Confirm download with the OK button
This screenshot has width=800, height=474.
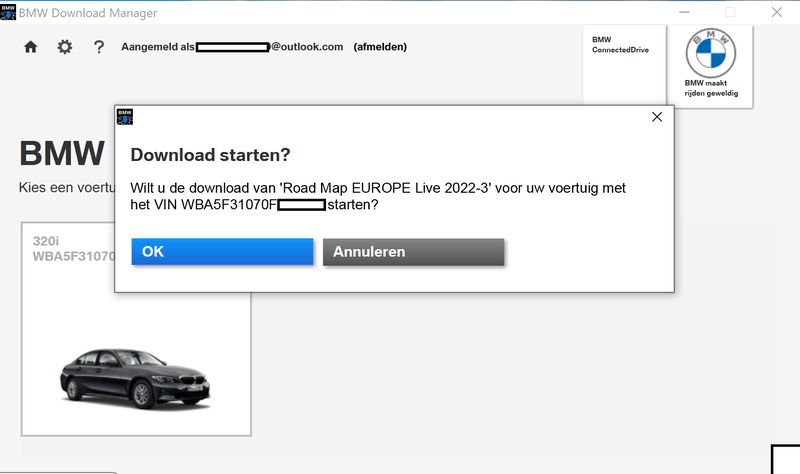[222, 252]
